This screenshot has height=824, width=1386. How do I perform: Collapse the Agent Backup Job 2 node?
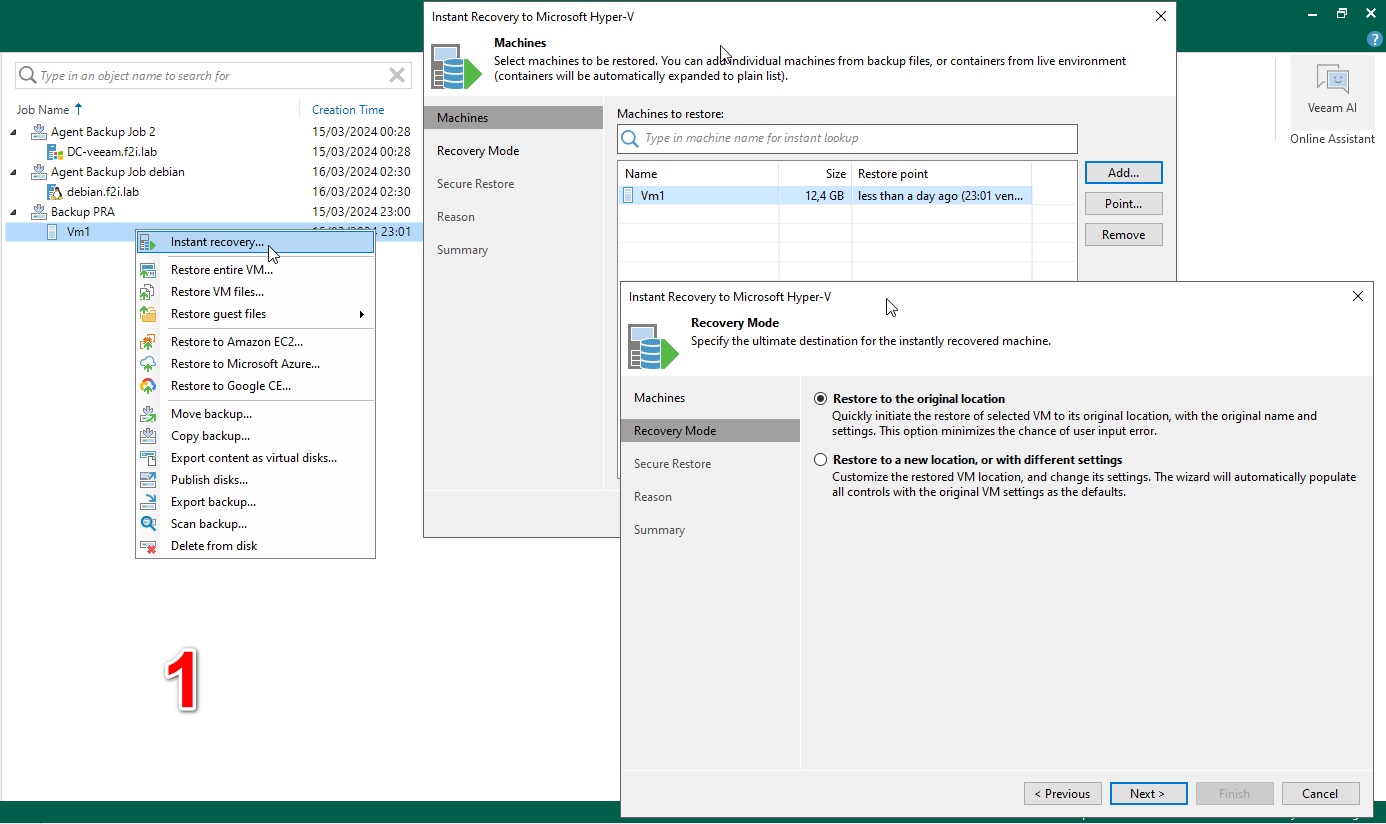[14, 132]
